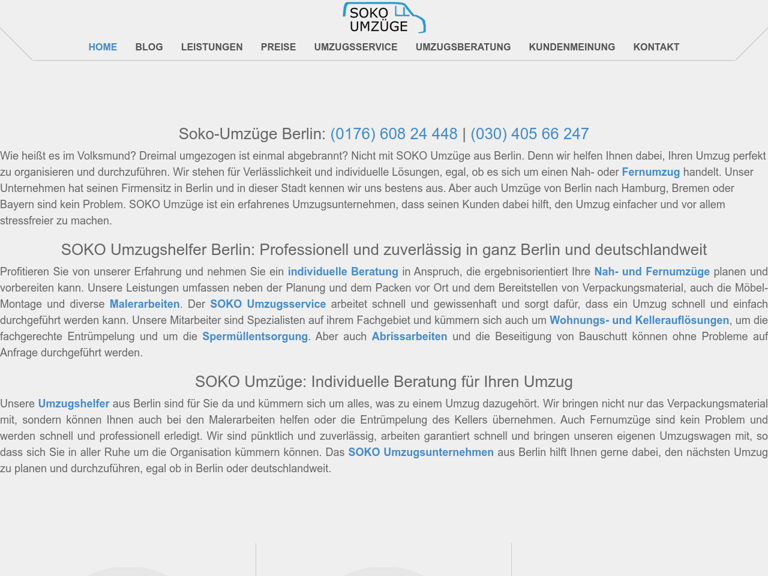The image size is (768, 576).
Task: Open the Abrissarbeiten link
Action: point(409,337)
